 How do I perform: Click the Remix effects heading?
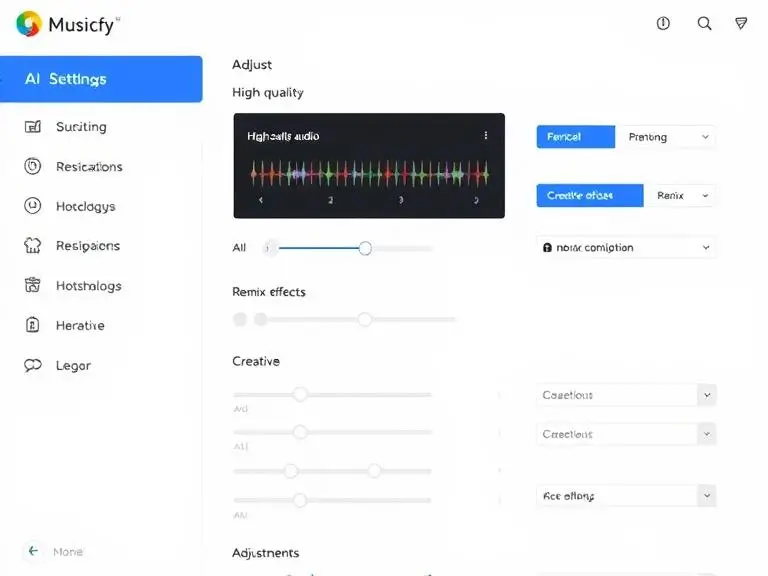tap(269, 292)
